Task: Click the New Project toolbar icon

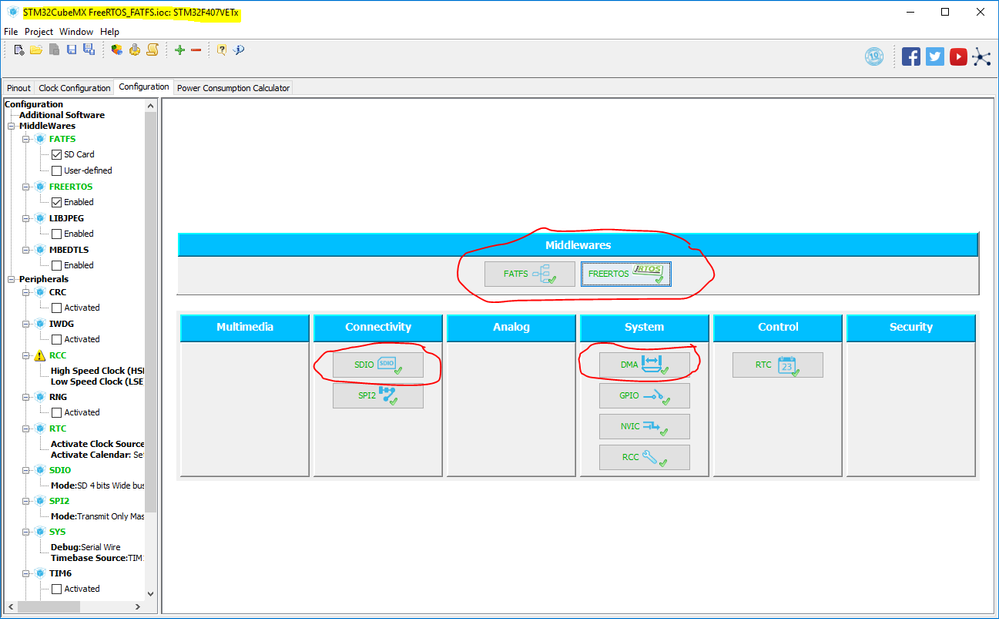Action: (18, 50)
